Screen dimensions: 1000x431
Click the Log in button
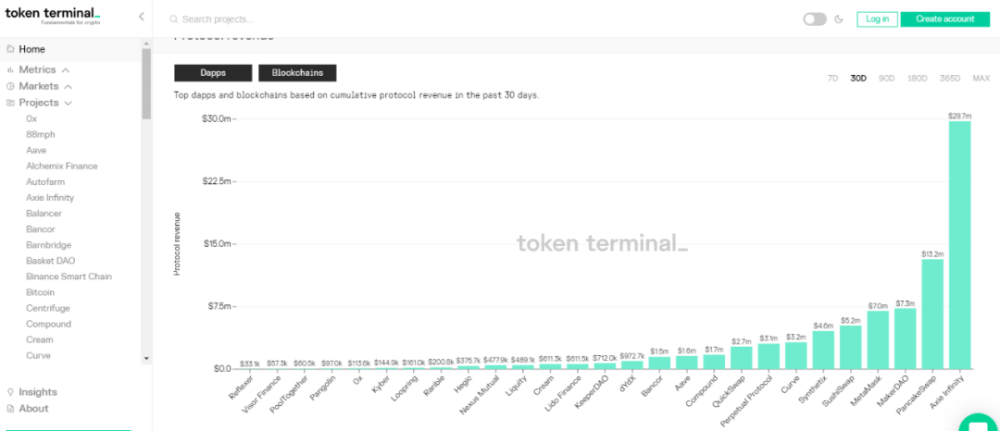tap(877, 19)
